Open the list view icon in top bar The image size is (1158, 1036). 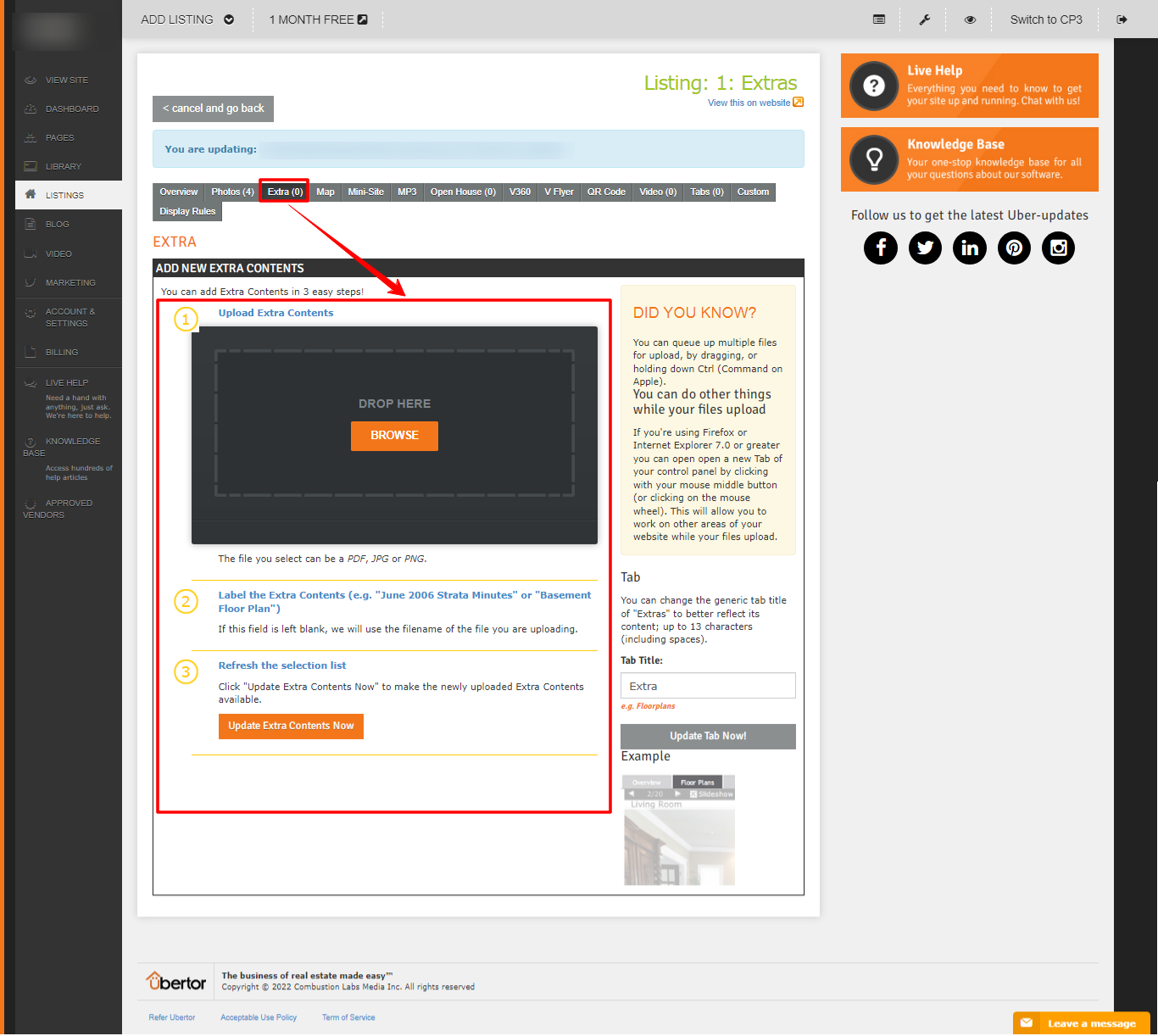click(x=879, y=19)
